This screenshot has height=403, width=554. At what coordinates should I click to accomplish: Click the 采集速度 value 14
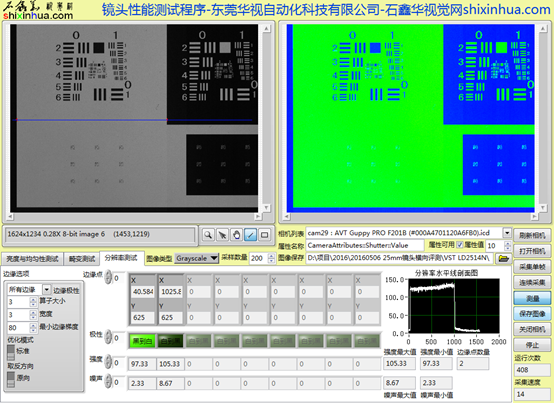[532, 394]
